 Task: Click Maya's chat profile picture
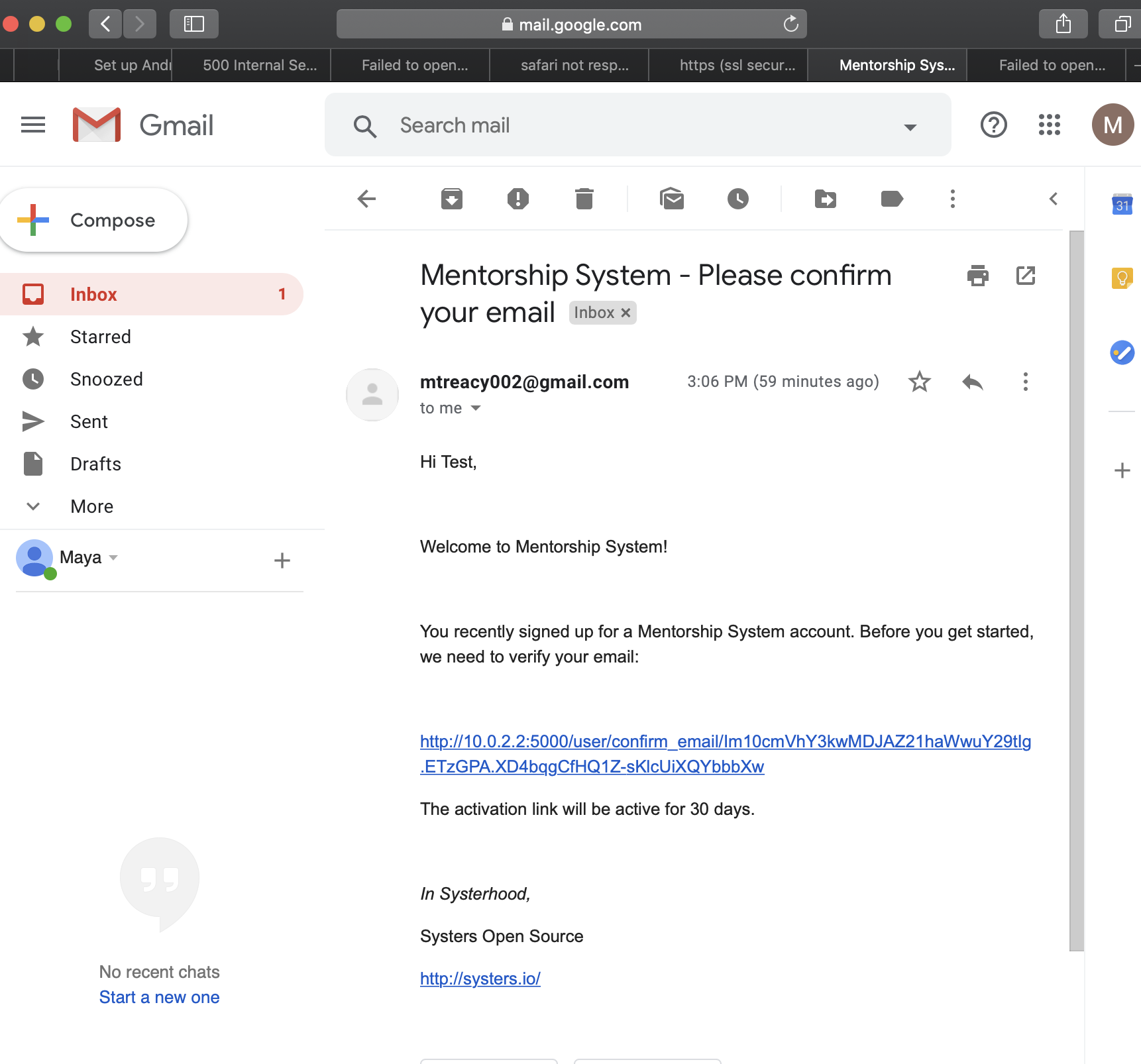click(x=34, y=558)
